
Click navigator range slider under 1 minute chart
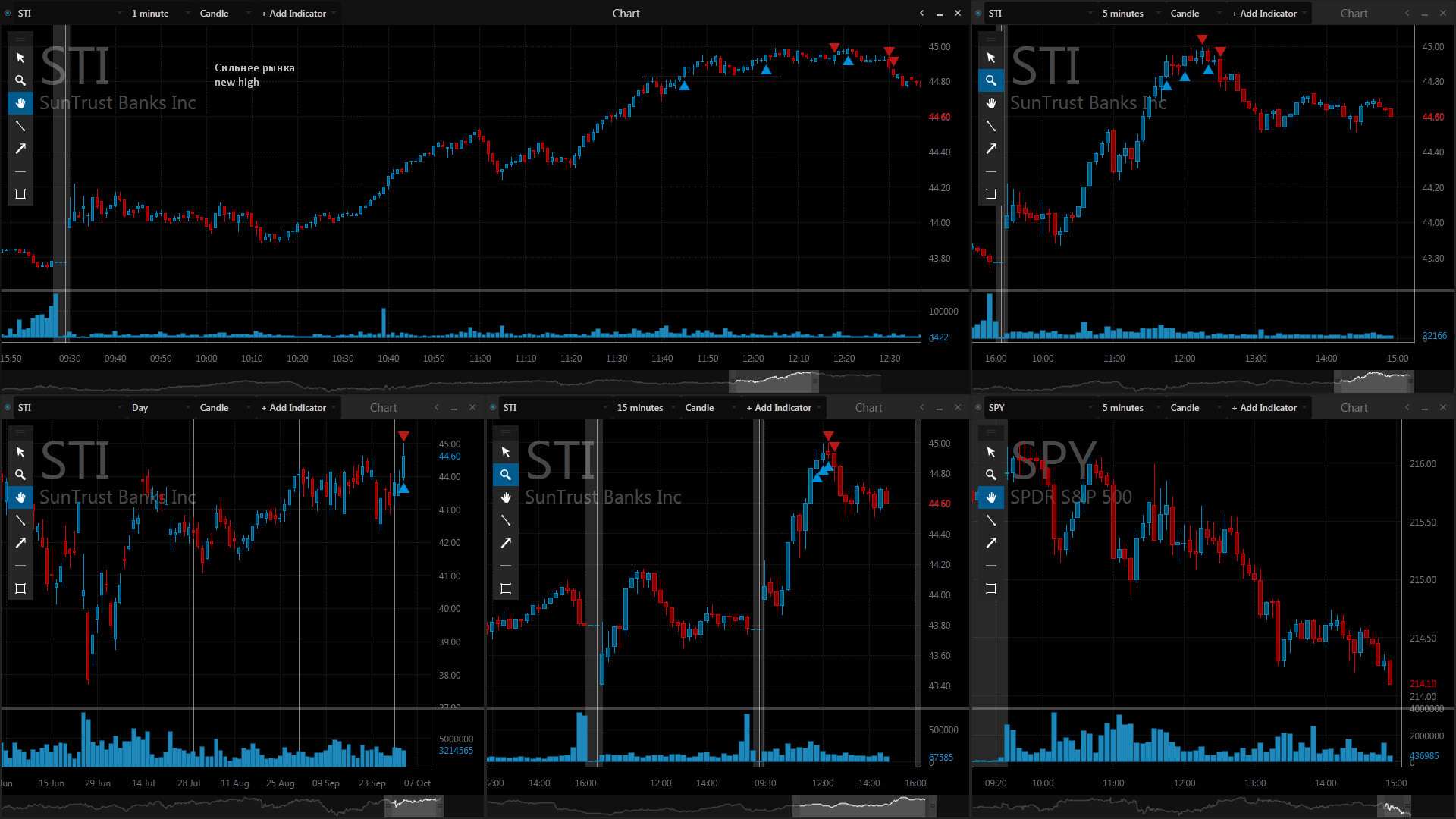[773, 381]
